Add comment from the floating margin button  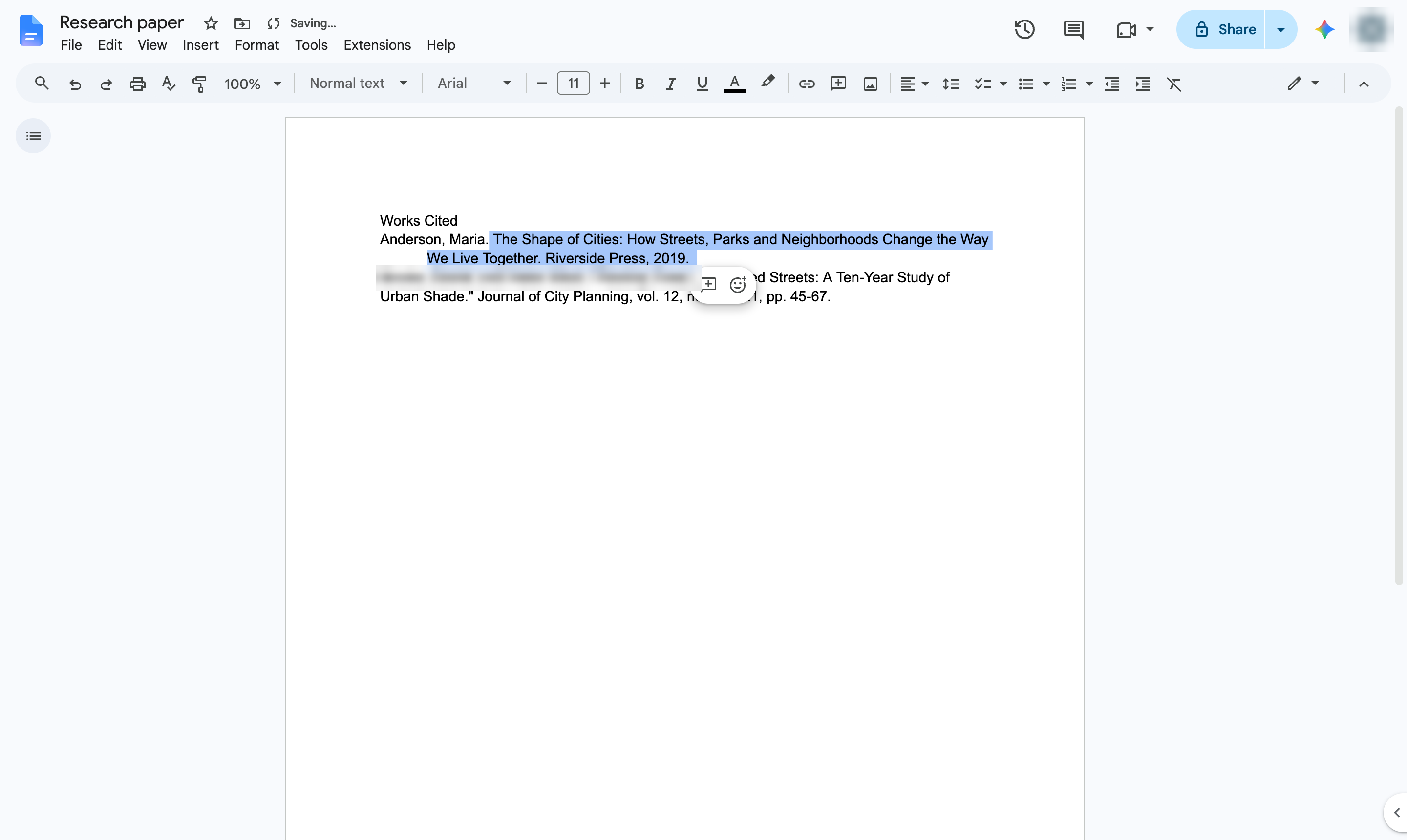point(708,284)
